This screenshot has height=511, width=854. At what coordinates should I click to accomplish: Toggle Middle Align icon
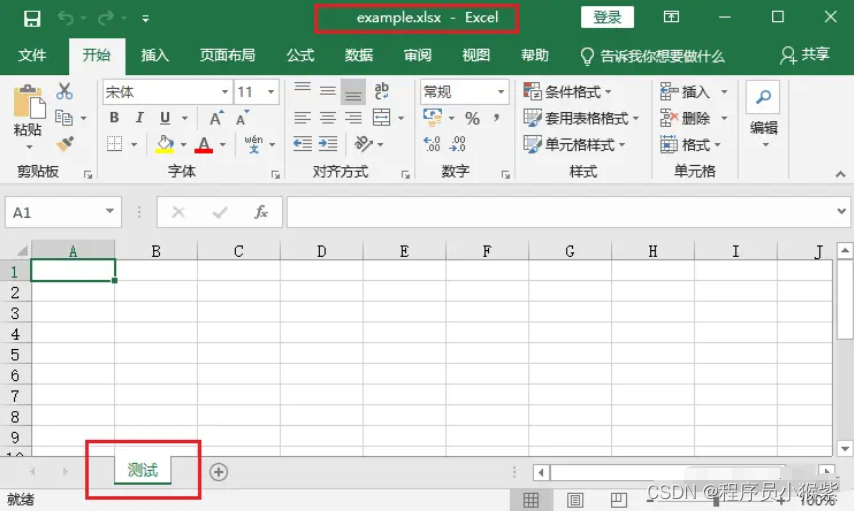(328, 91)
